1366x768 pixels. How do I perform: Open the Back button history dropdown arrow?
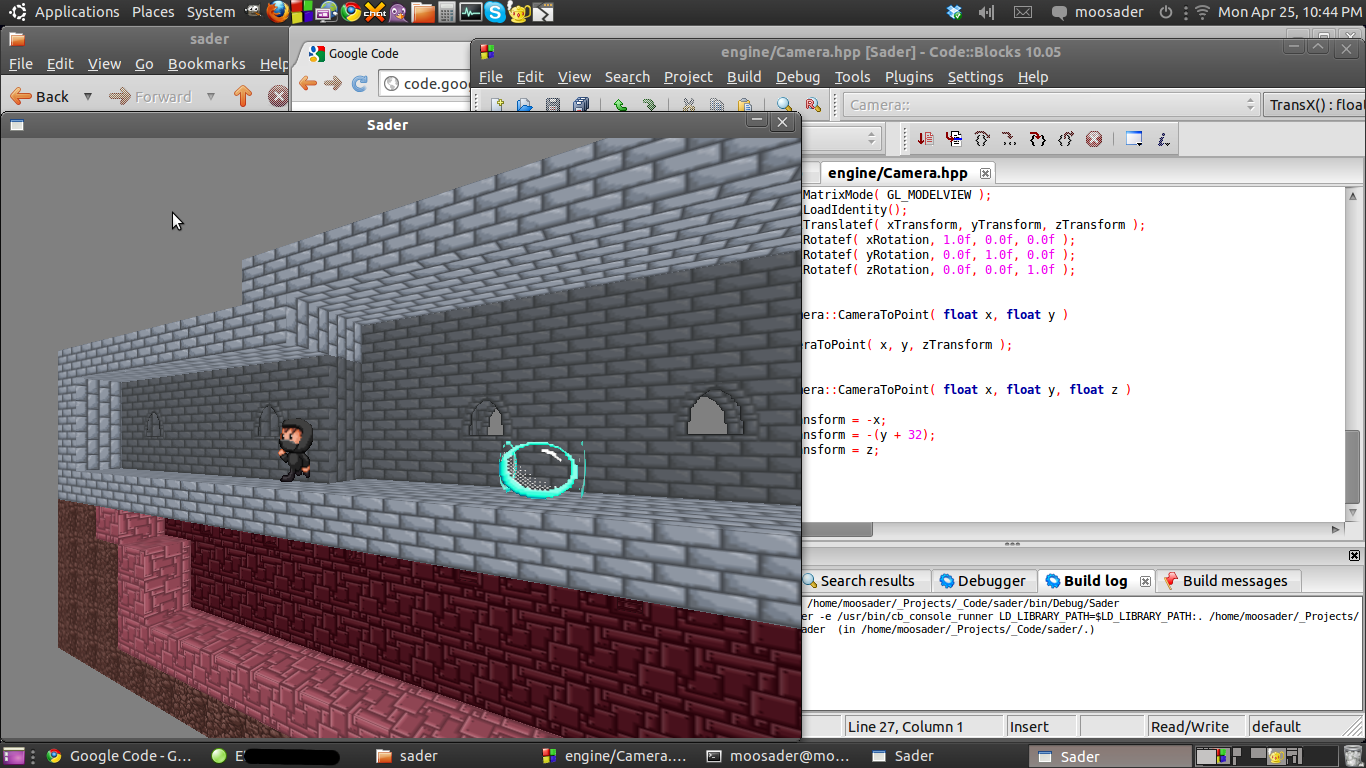[88, 96]
